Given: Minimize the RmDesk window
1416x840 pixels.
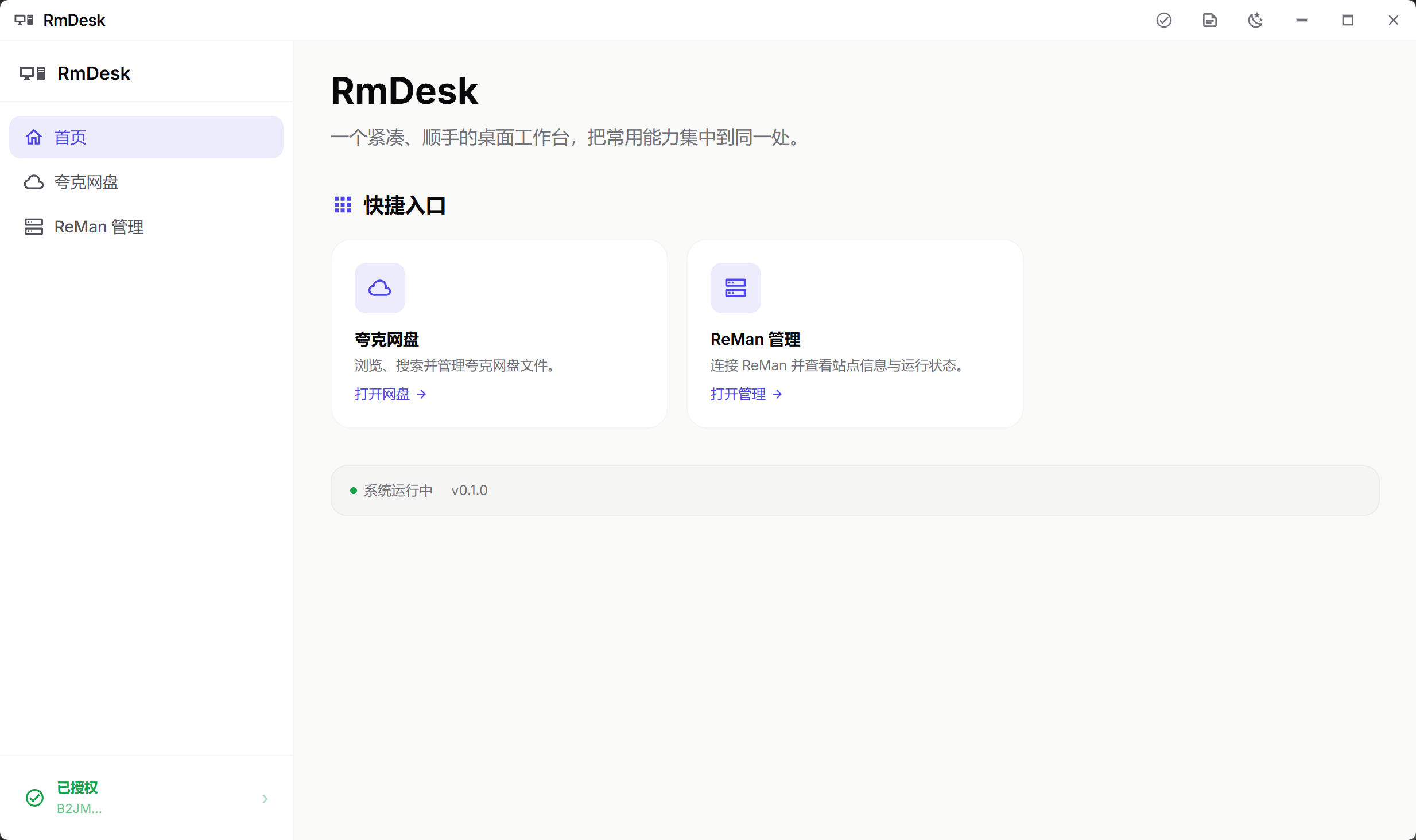Looking at the screenshot, I should pyautogui.click(x=1301, y=20).
